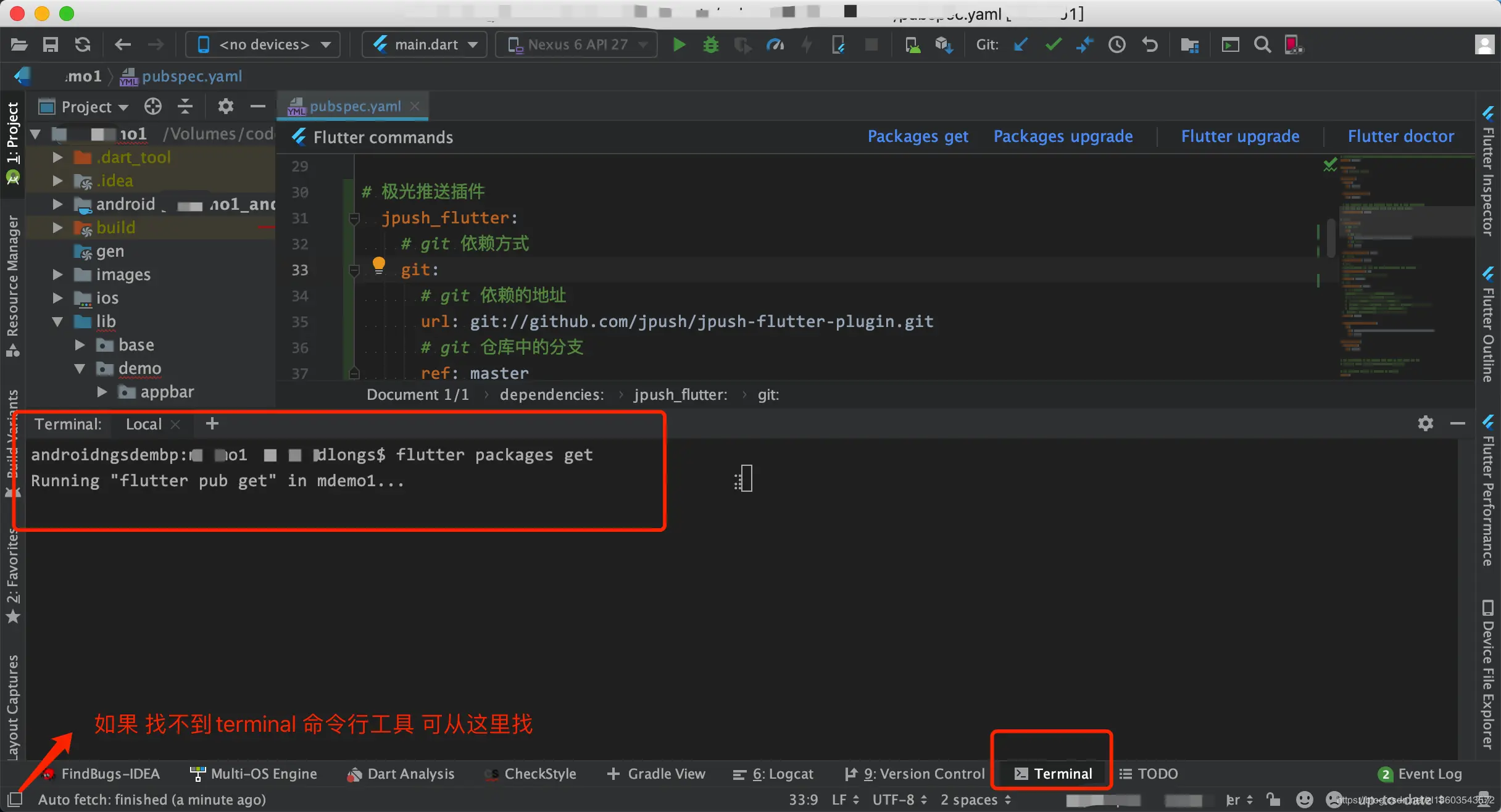Screen dimensions: 1501x812
Task: Open Project panel settings gear
Action: [x=225, y=106]
